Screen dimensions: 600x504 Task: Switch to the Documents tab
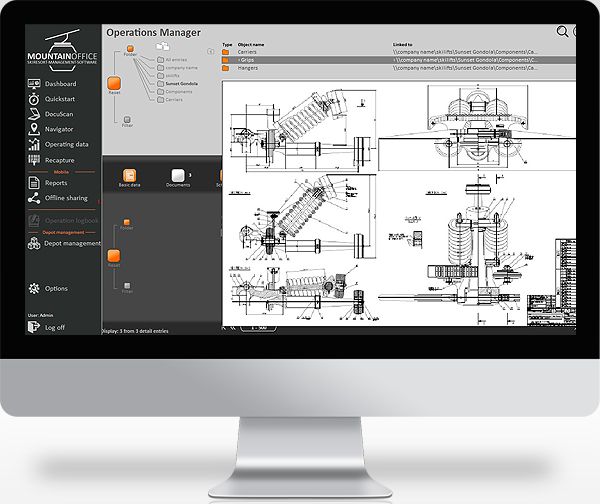pyautogui.click(x=178, y=178)
